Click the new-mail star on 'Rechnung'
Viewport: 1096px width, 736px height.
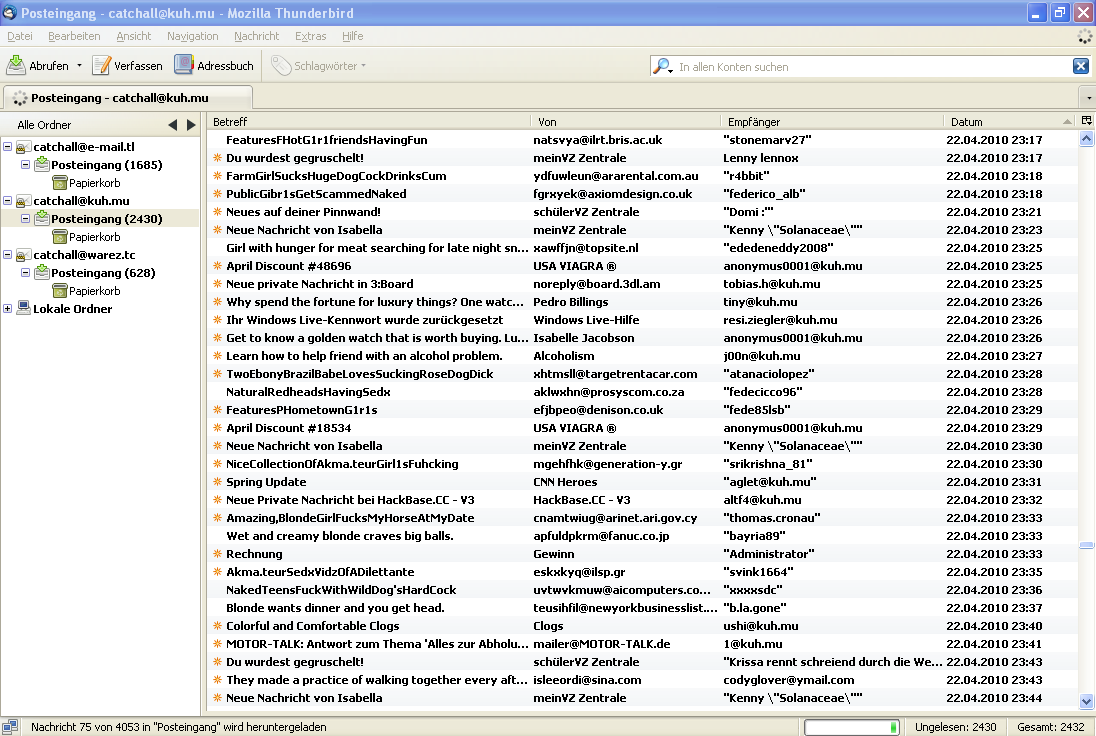coord(217,554)
